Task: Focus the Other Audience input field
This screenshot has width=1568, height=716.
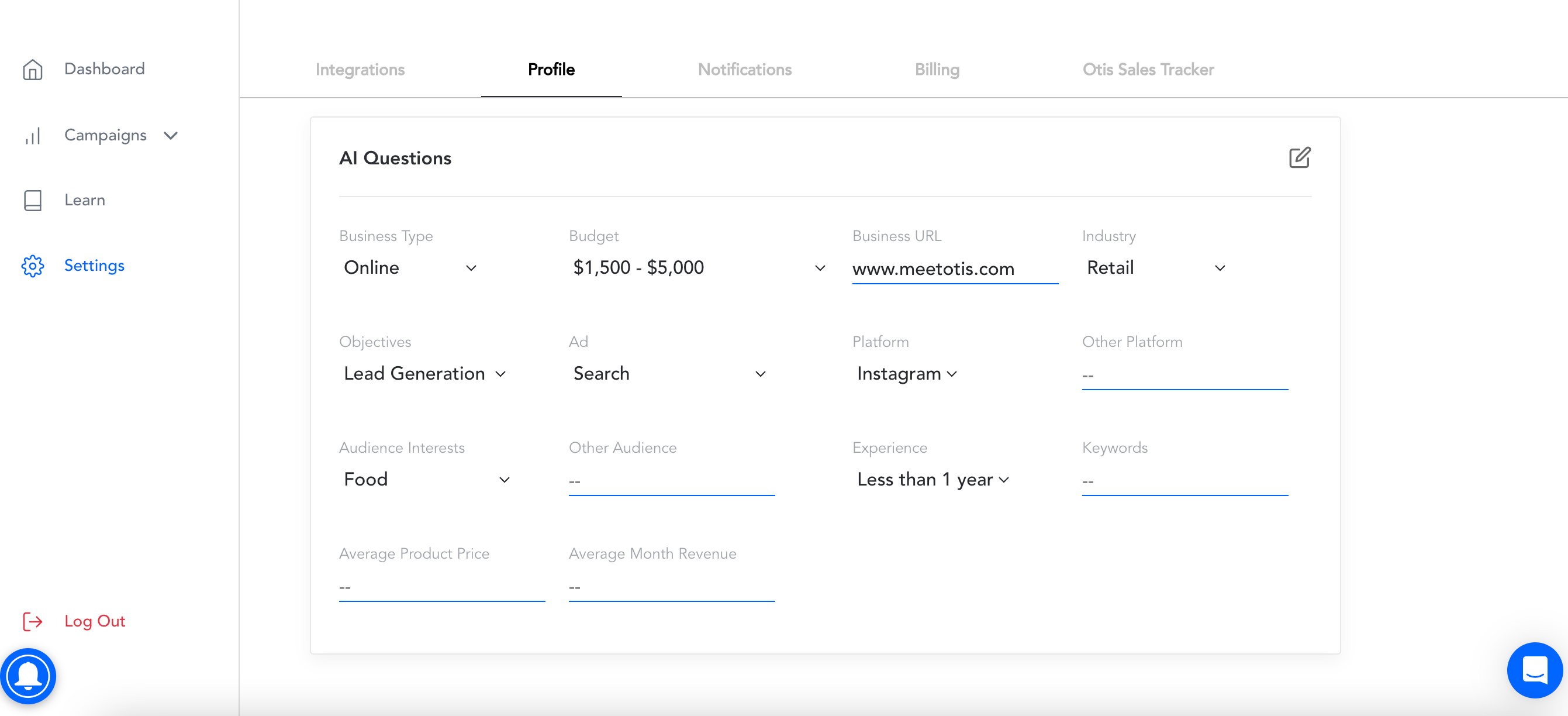Action: [671, 481]
